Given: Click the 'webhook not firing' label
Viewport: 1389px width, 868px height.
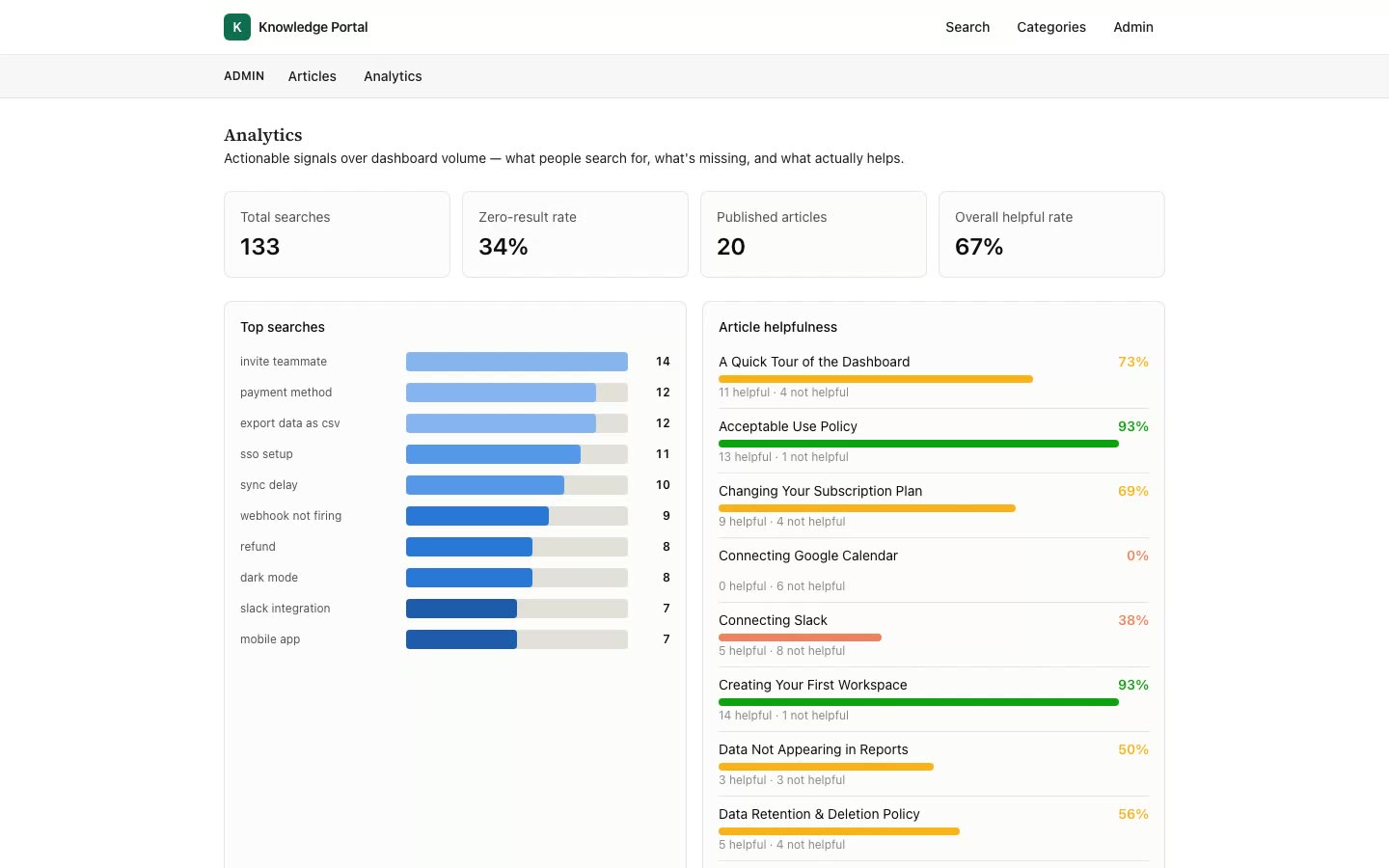Looking at the screenshot, I should coord(290,516).
